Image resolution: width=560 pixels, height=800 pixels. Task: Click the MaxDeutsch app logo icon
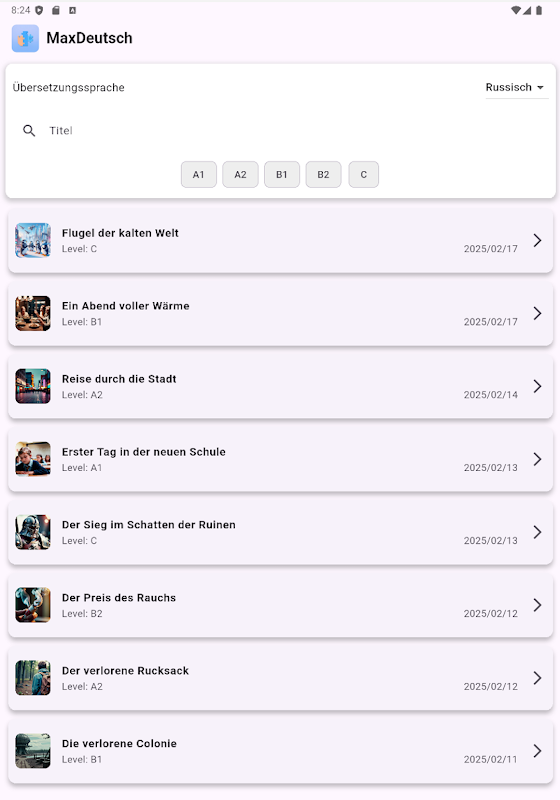coord(26,38)
